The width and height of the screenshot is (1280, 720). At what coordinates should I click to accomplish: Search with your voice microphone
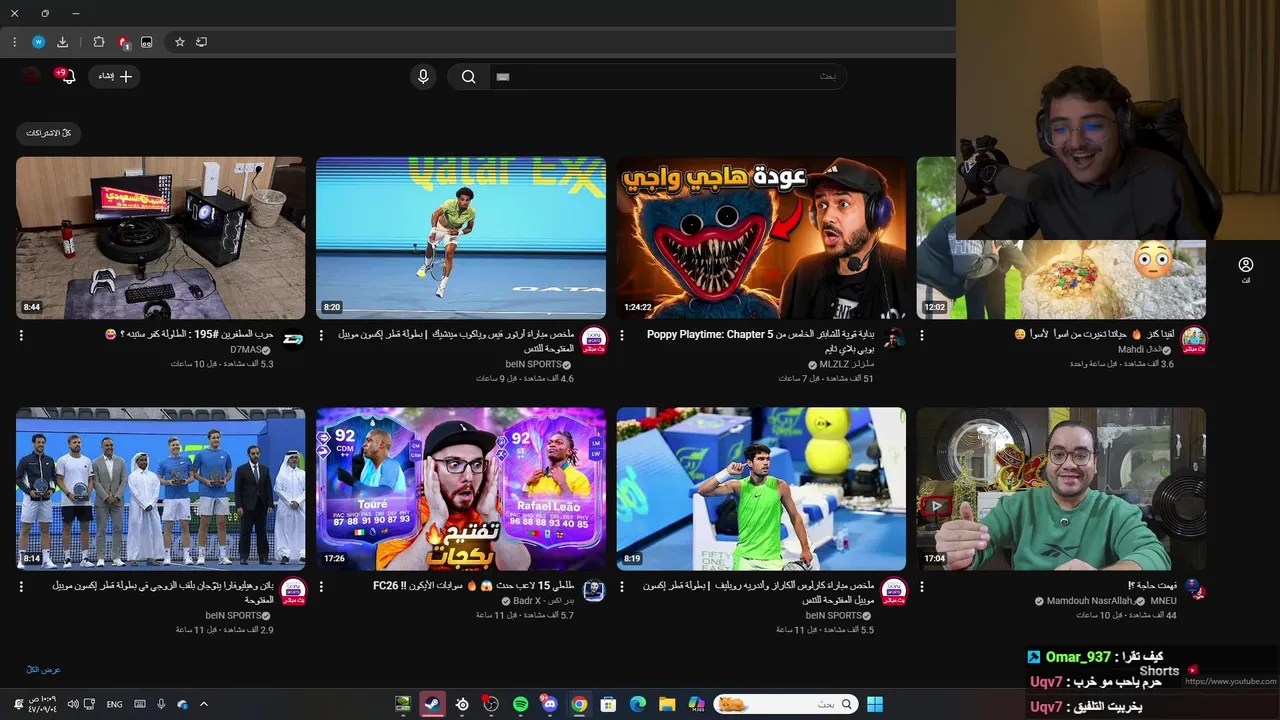pyautogui.click(x=423, y=76)
